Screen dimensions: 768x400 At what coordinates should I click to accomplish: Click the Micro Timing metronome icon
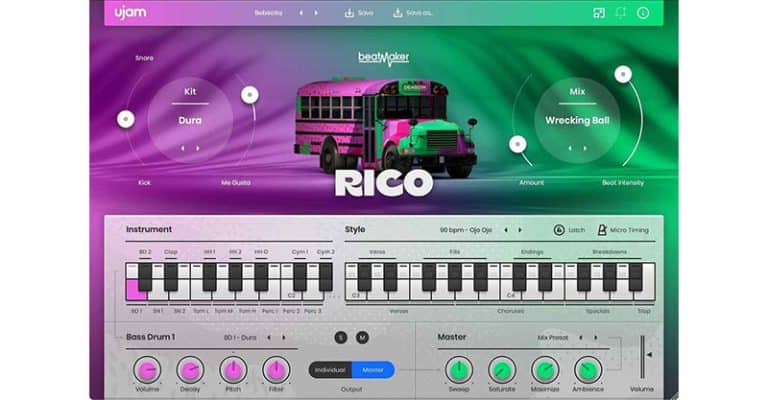point(602,230)
